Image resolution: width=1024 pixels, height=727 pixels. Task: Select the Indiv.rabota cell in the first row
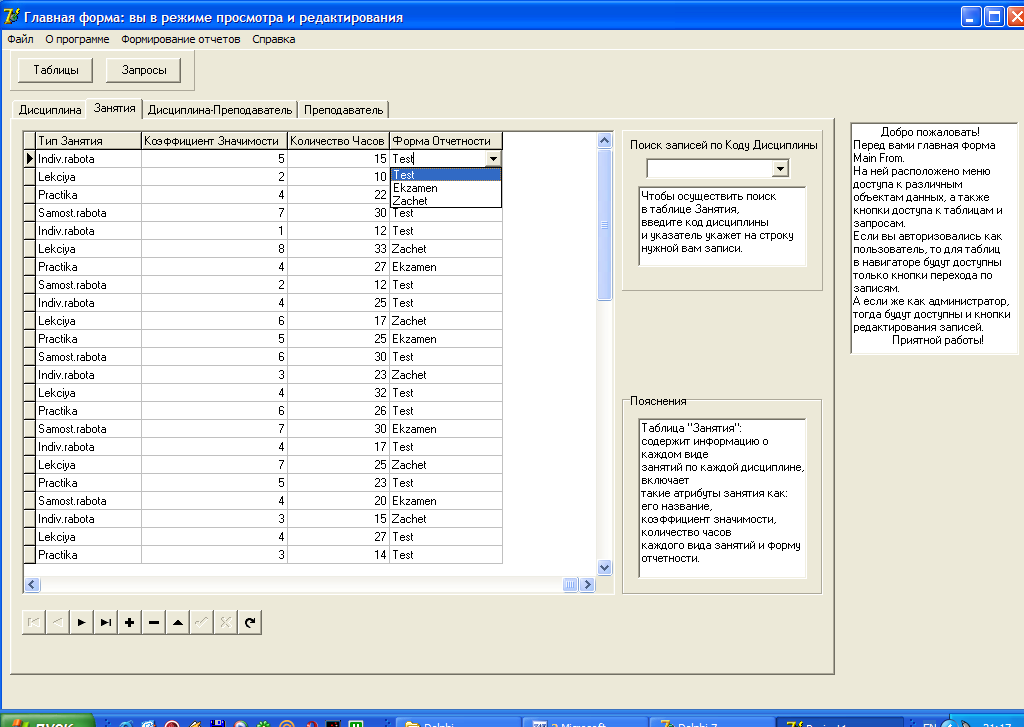(88, 159)
